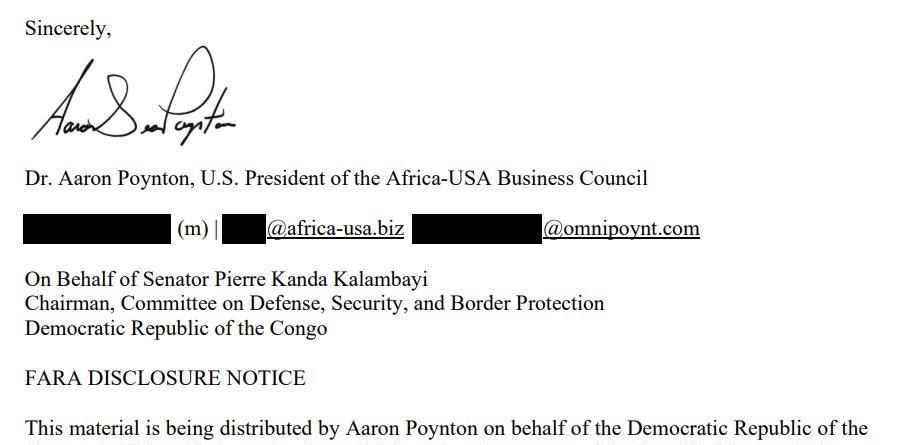This screenshot has width=901, height=445.
Task: Click the 'This material is being distributed' sentence
Action: tap(446, 429)
